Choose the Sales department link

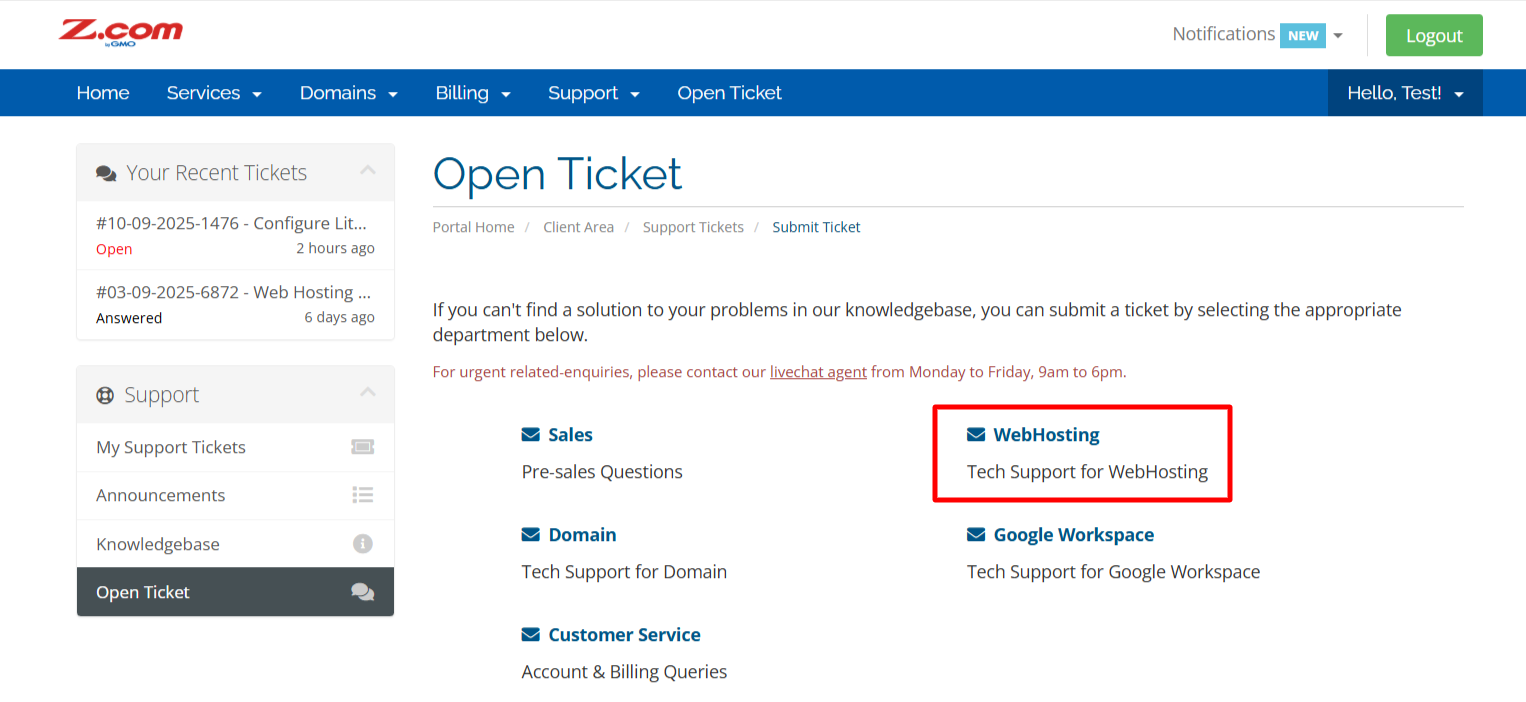570,435
